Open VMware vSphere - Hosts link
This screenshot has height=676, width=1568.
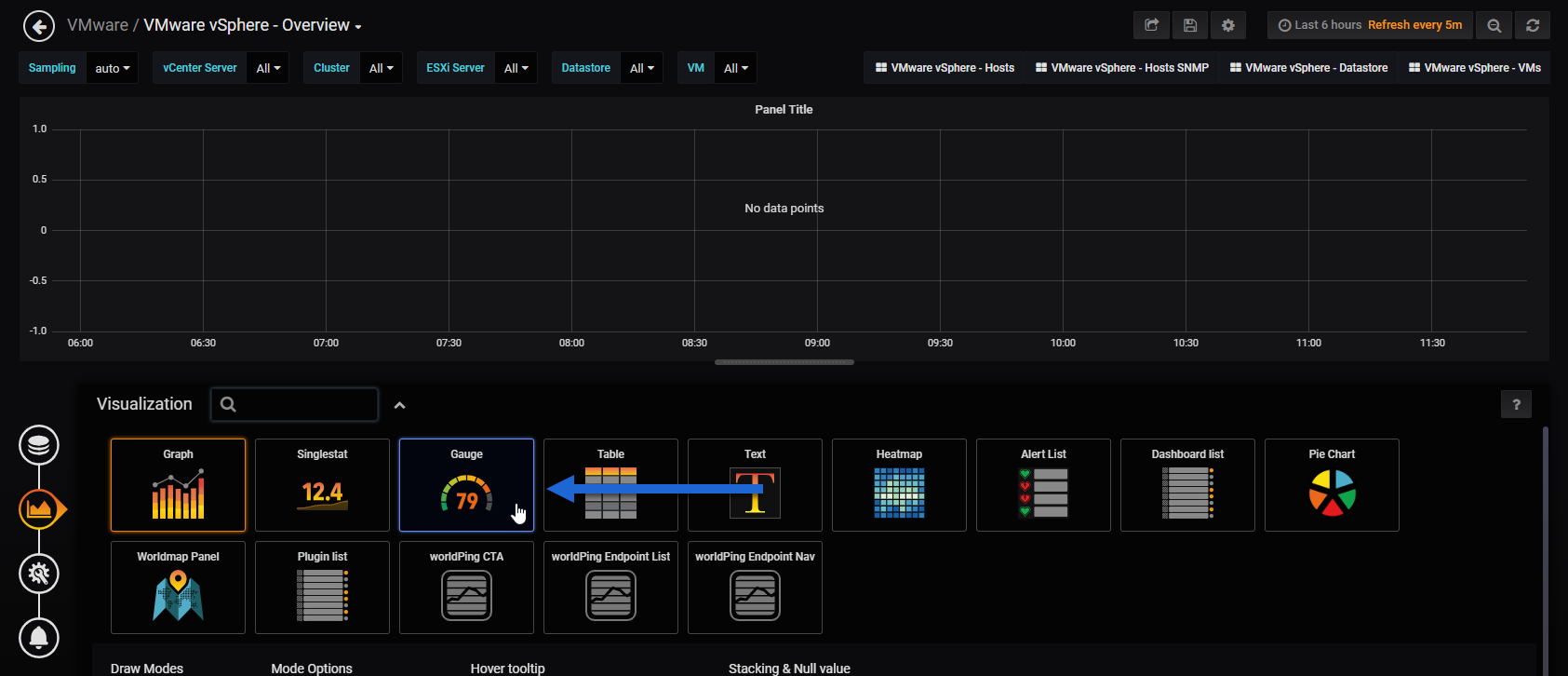945,68
